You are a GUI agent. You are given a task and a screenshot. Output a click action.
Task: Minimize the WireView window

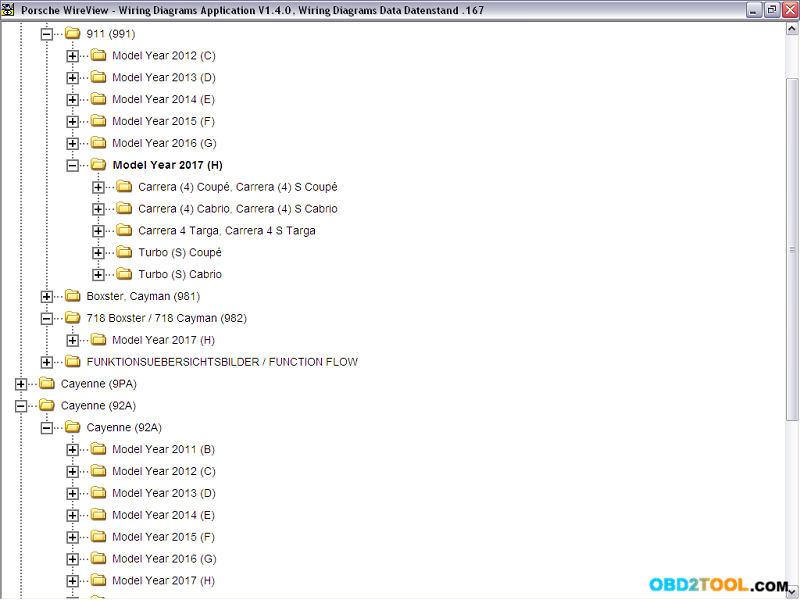coord(753,10)
